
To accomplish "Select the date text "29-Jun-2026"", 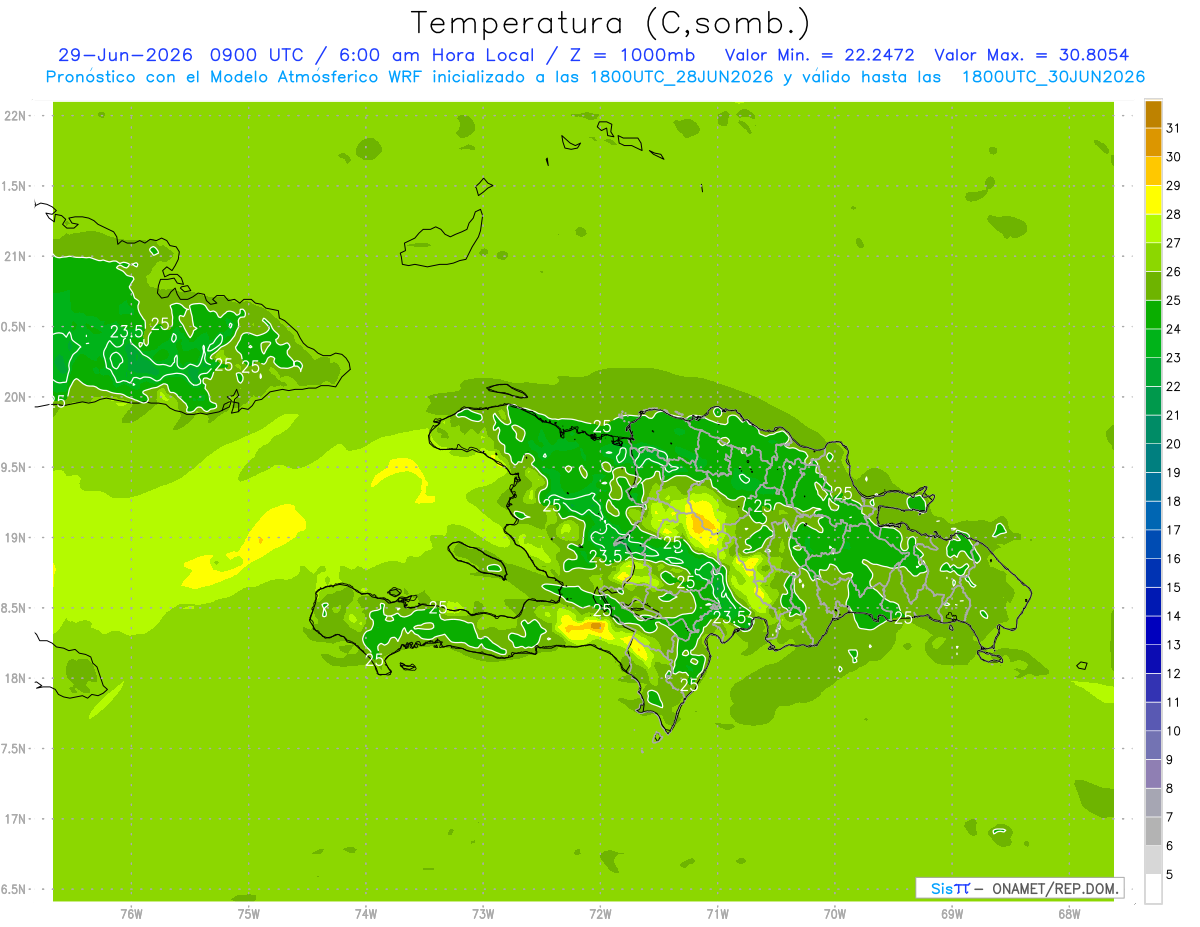I will pos(124,55).
